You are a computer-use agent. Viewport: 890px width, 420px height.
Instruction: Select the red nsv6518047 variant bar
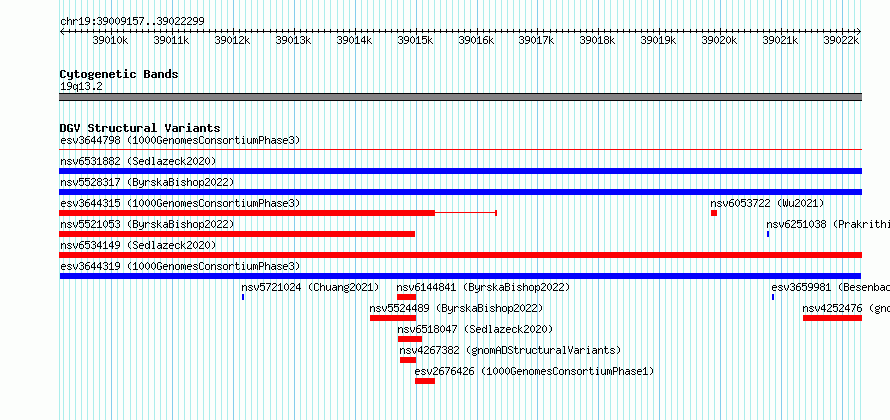pyautogui.click(x=410, y=339)
